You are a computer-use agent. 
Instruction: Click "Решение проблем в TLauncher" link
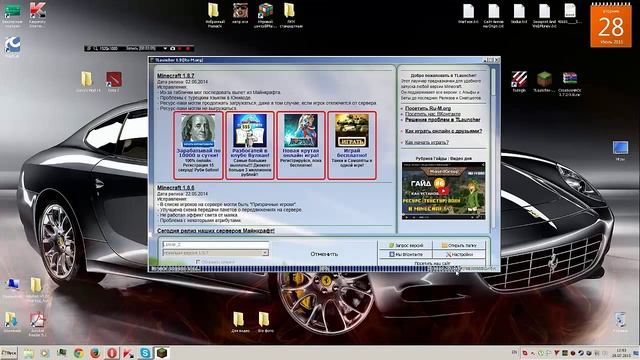coord(442,120)
